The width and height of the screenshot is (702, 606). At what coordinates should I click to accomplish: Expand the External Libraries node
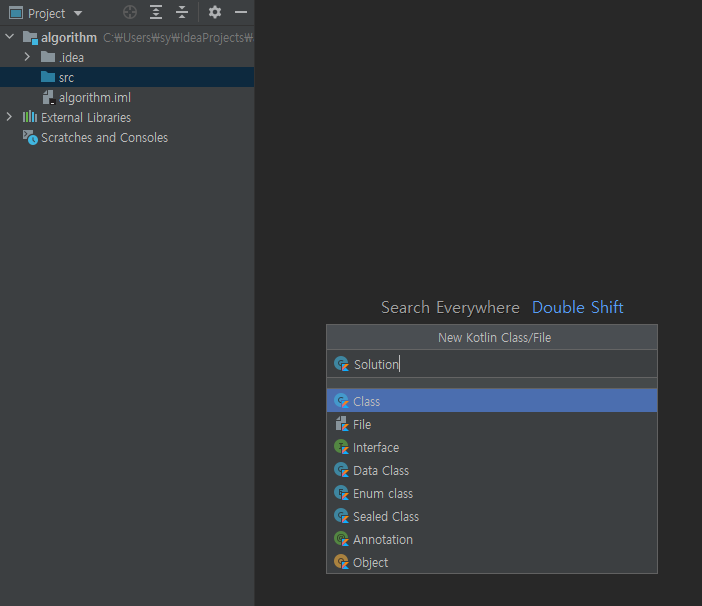click(9, 117)
